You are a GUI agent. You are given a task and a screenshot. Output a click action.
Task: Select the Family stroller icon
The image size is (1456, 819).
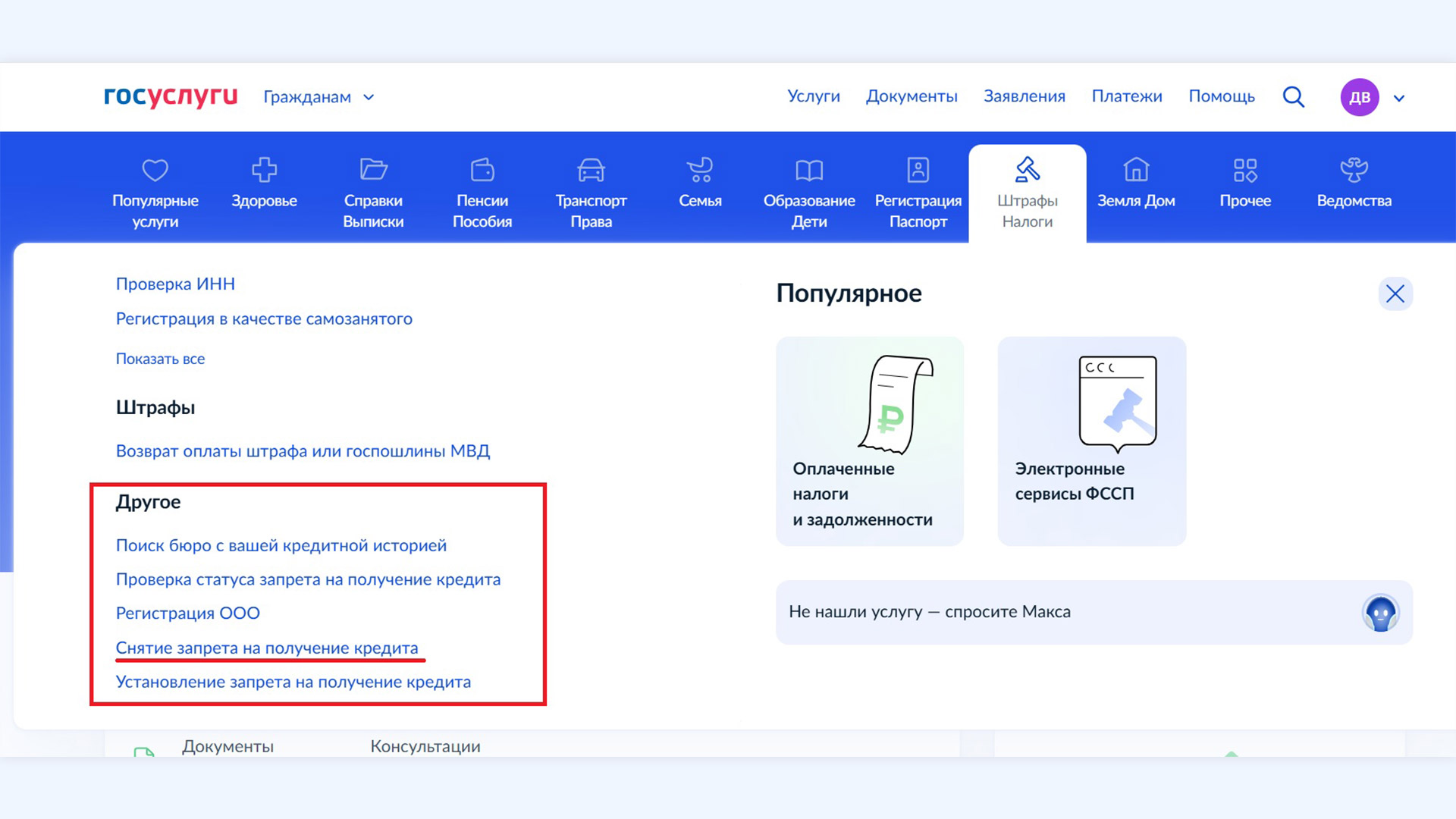[699, 169]
